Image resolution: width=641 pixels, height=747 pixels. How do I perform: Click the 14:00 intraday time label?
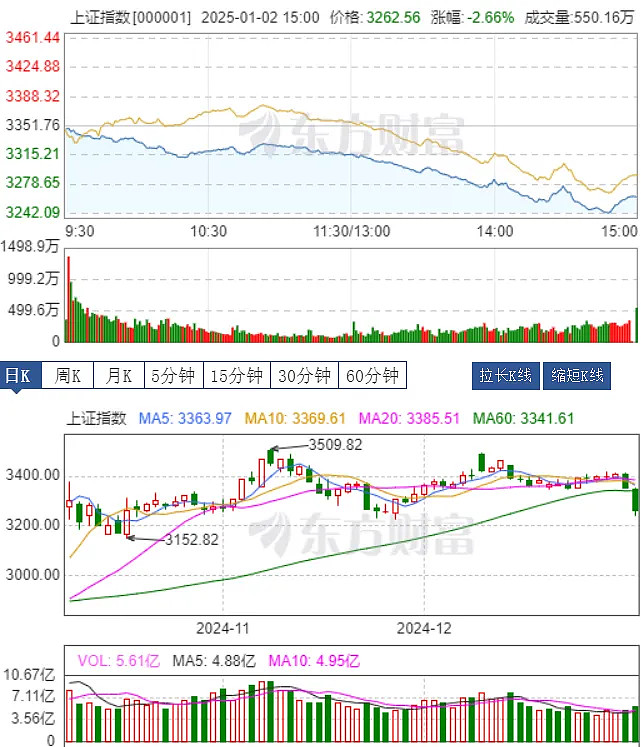click(495, 230)
